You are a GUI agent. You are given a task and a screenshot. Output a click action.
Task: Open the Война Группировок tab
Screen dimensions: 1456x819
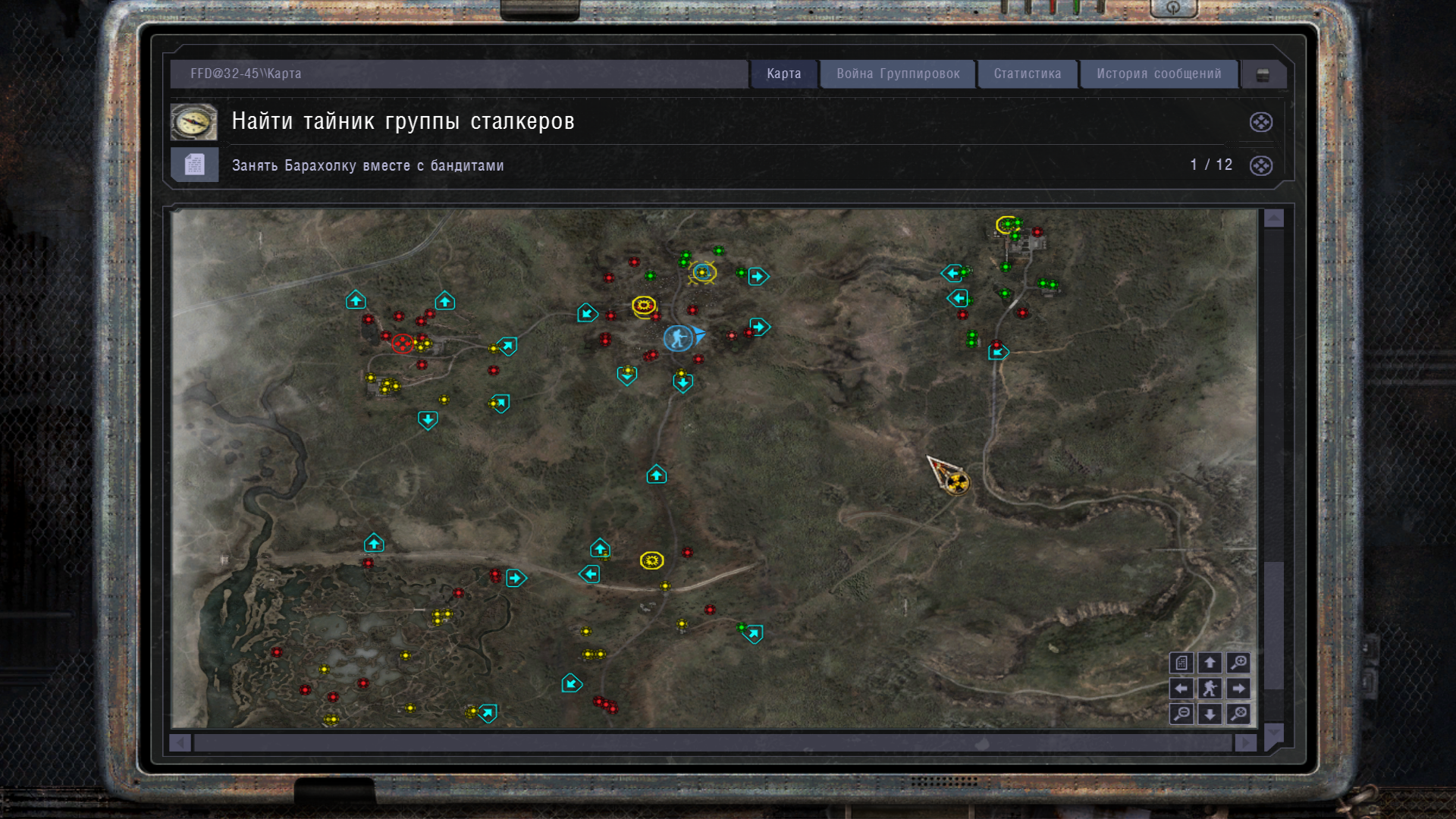(x=898, y=74)
